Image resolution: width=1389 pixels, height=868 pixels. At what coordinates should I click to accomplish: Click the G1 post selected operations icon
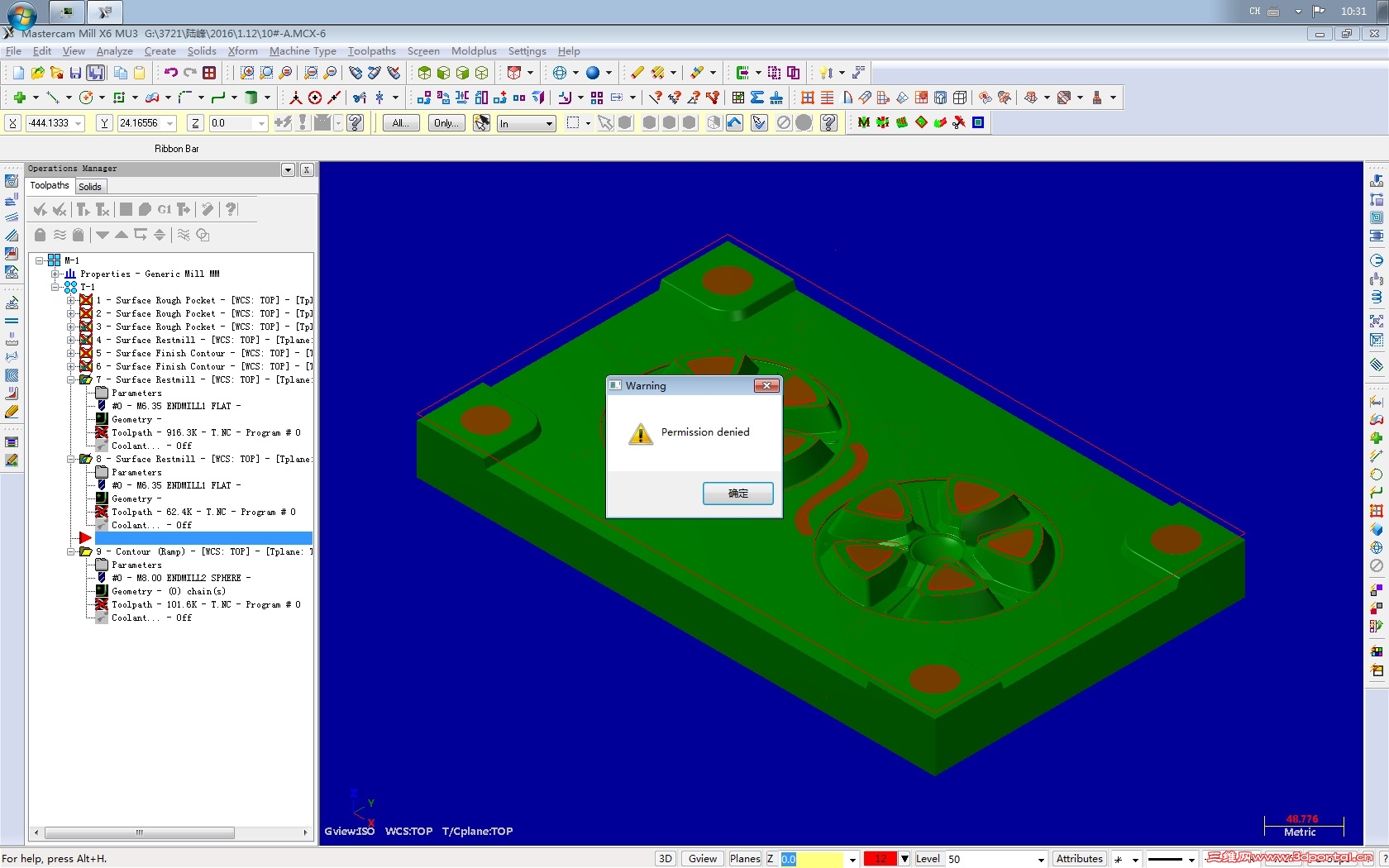(x=165, y=210)
